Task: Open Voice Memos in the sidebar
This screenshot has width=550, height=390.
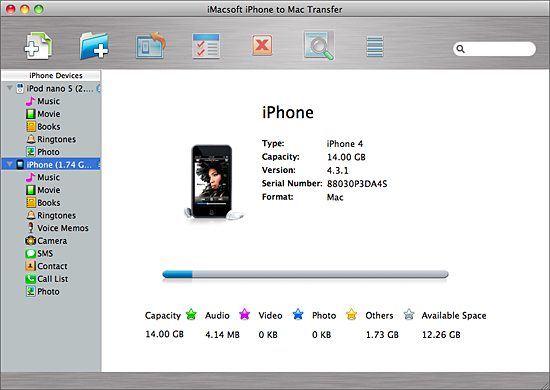Action: coord(58,228)
